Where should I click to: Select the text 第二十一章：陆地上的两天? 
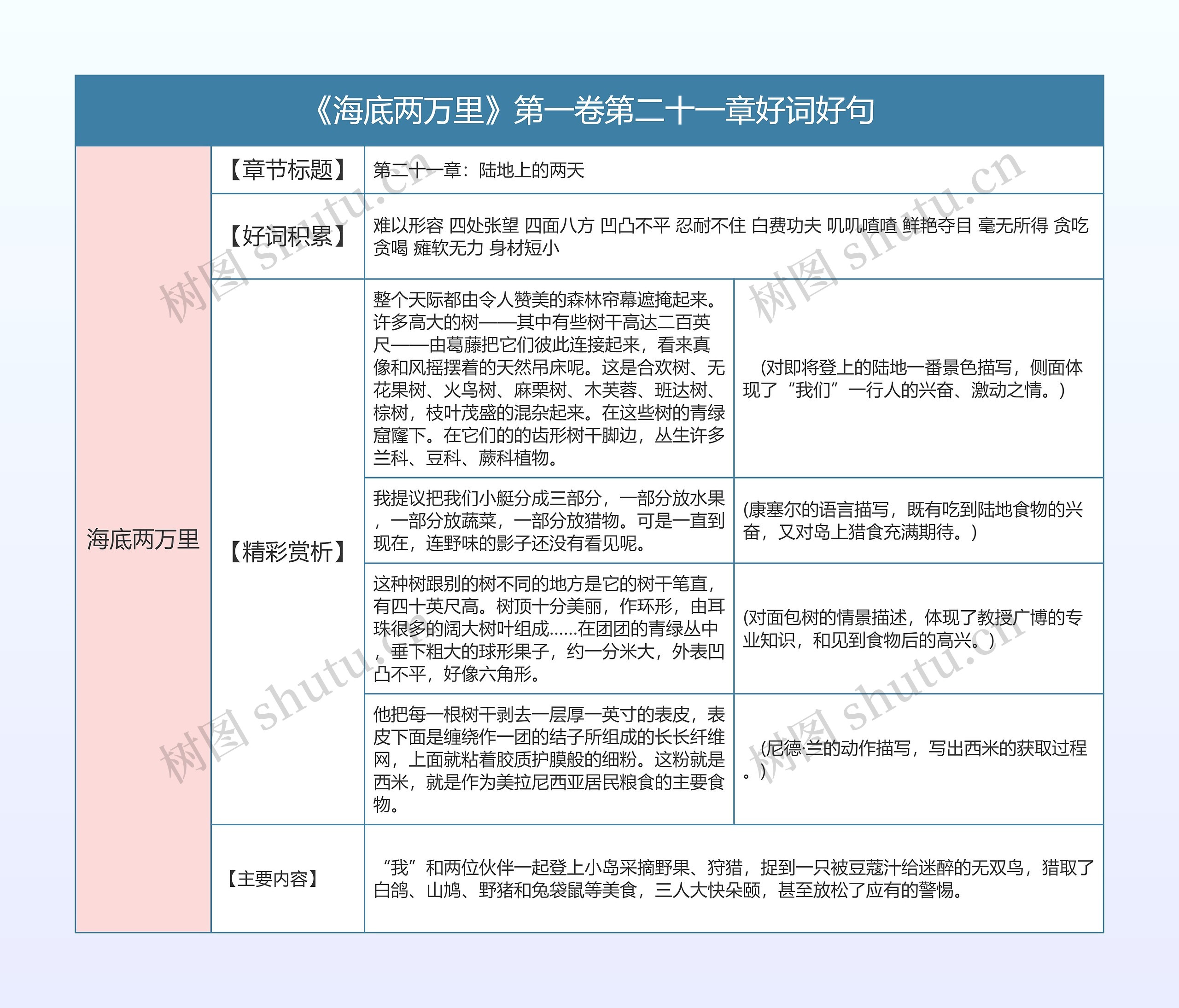tap(479, 170)
